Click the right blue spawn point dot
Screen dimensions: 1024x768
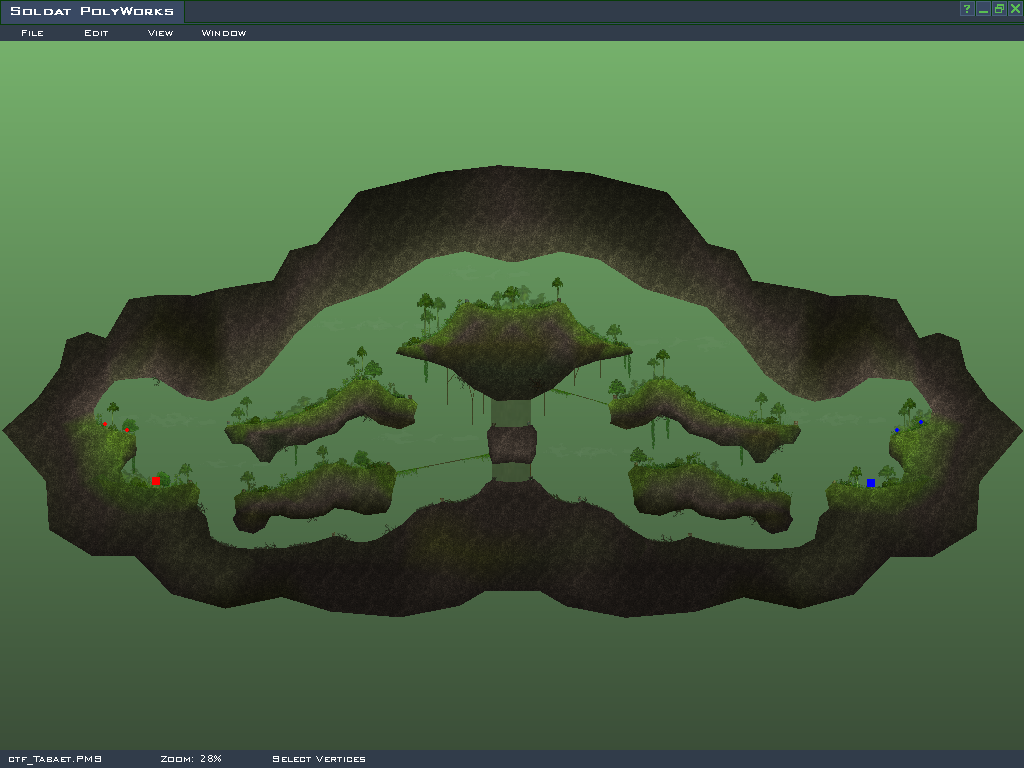[921, 422]
